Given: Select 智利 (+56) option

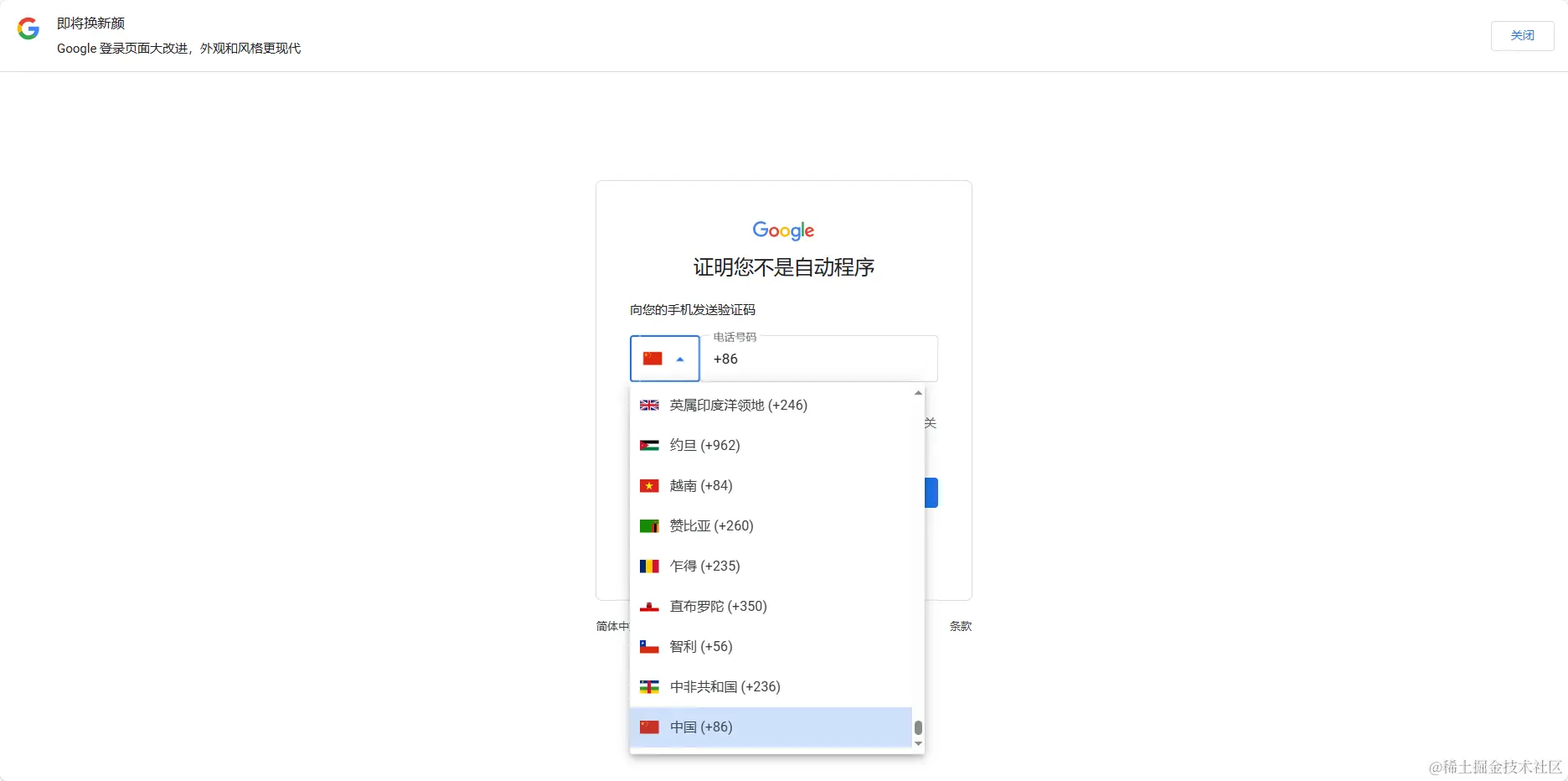Looking at the screenshot, I should click(771, 647).
